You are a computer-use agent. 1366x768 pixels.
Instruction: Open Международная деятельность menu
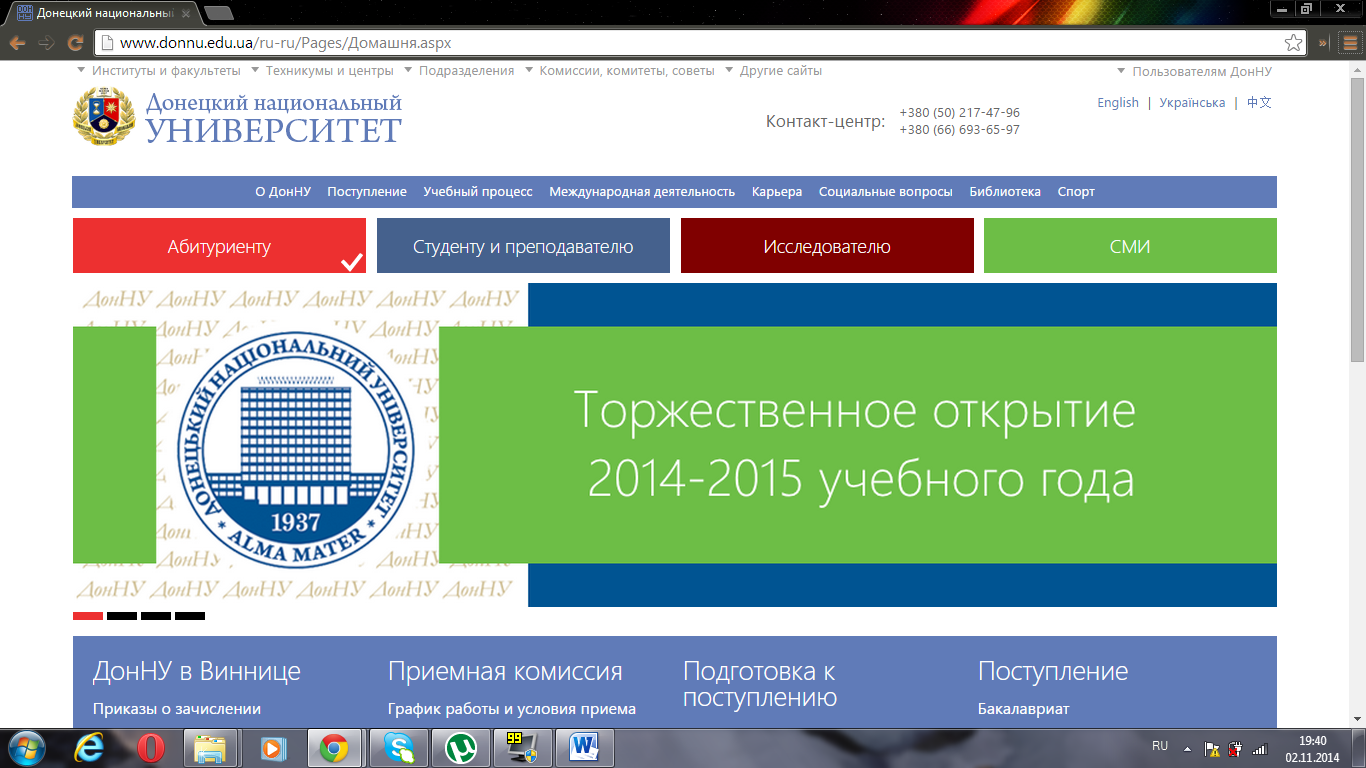pyautogui.click(x=642, y=192)
